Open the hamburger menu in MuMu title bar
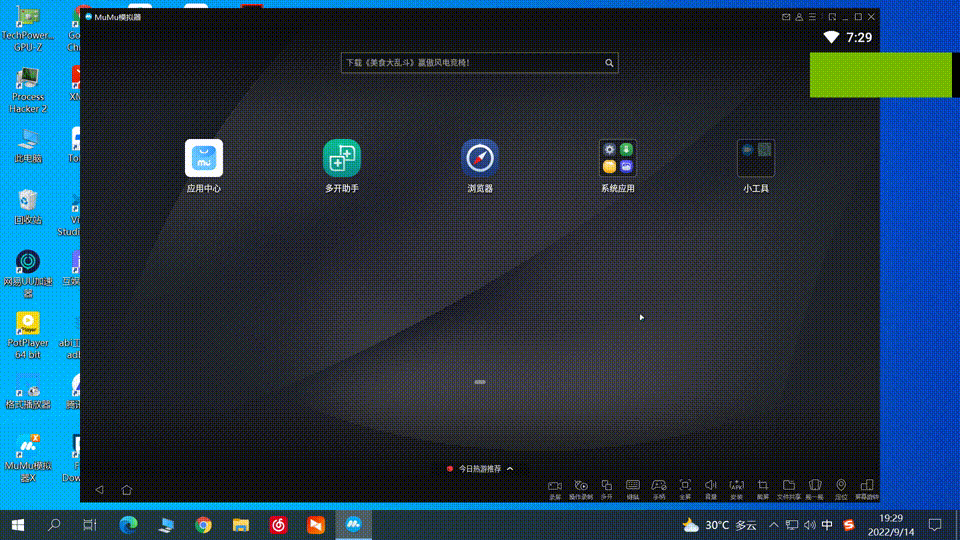The width and height of the screenshot is (960, 540). pyautogui.click(x=812, y=17)
